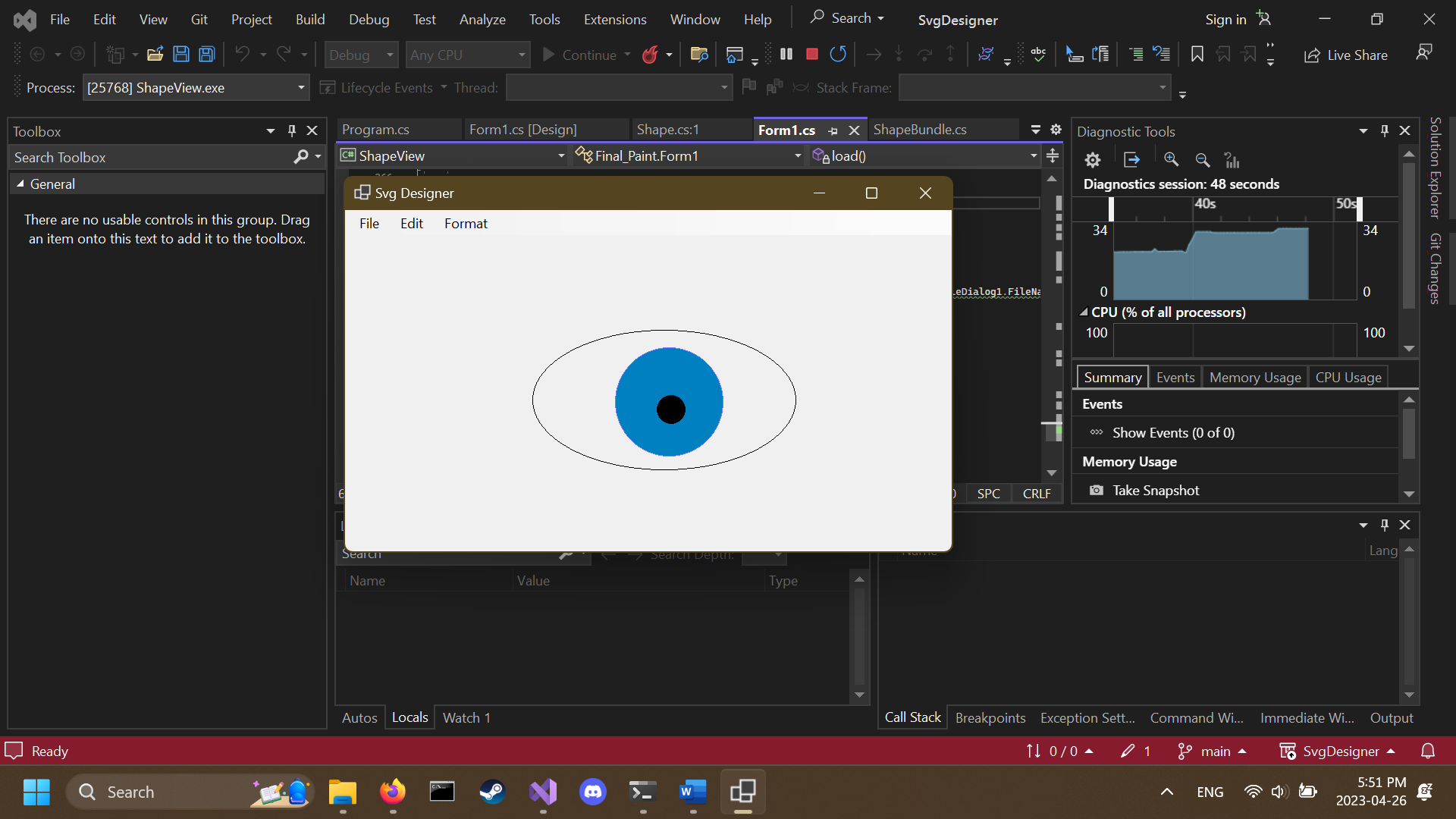Open the Any CPU platform dropdown

(520, 54)
